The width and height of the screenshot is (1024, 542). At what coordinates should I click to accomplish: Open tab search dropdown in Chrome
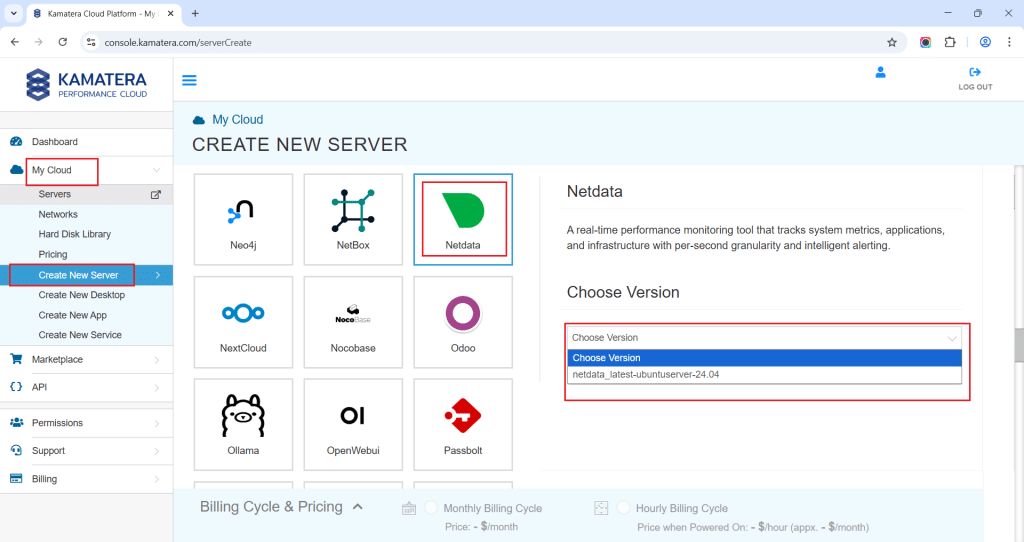coord(13,13)
